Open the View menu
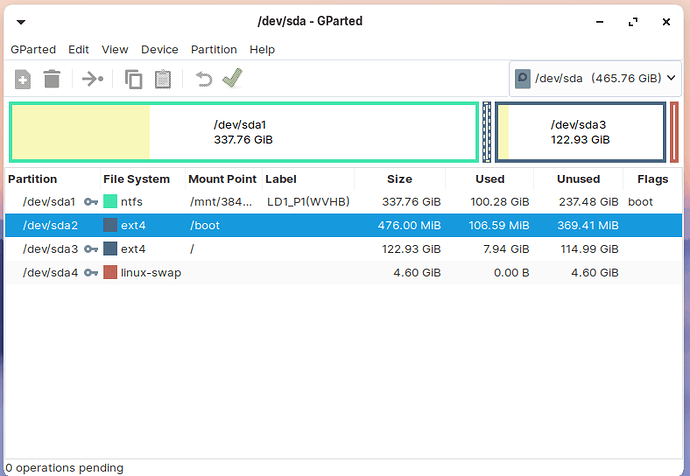690x476 pixels. point(115,49)
